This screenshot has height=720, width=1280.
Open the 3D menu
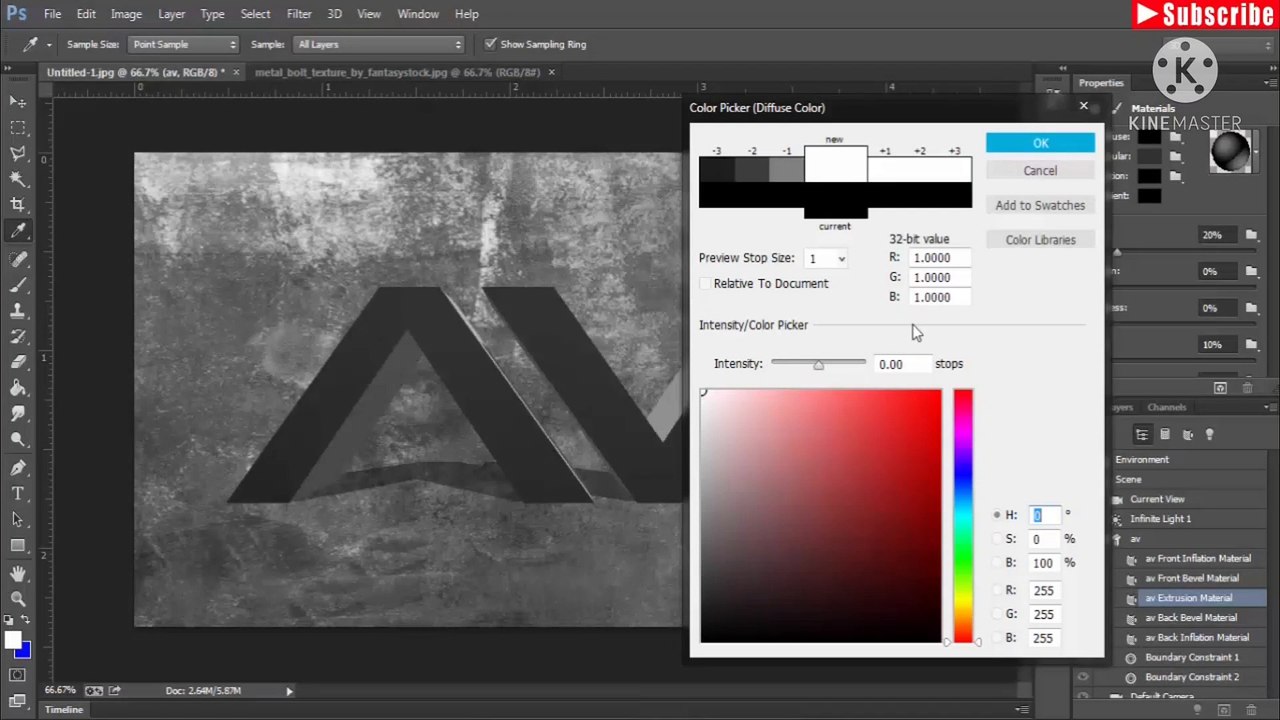click(x=334, y=14)
